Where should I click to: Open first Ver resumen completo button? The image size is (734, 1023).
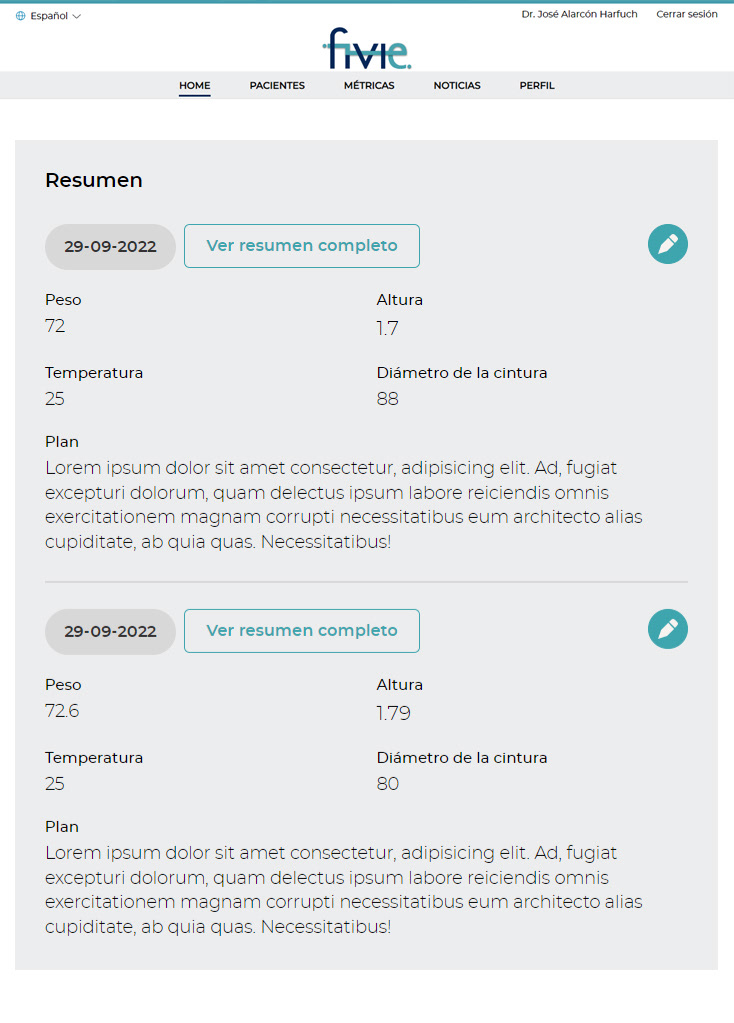click(x=301, y=246)
